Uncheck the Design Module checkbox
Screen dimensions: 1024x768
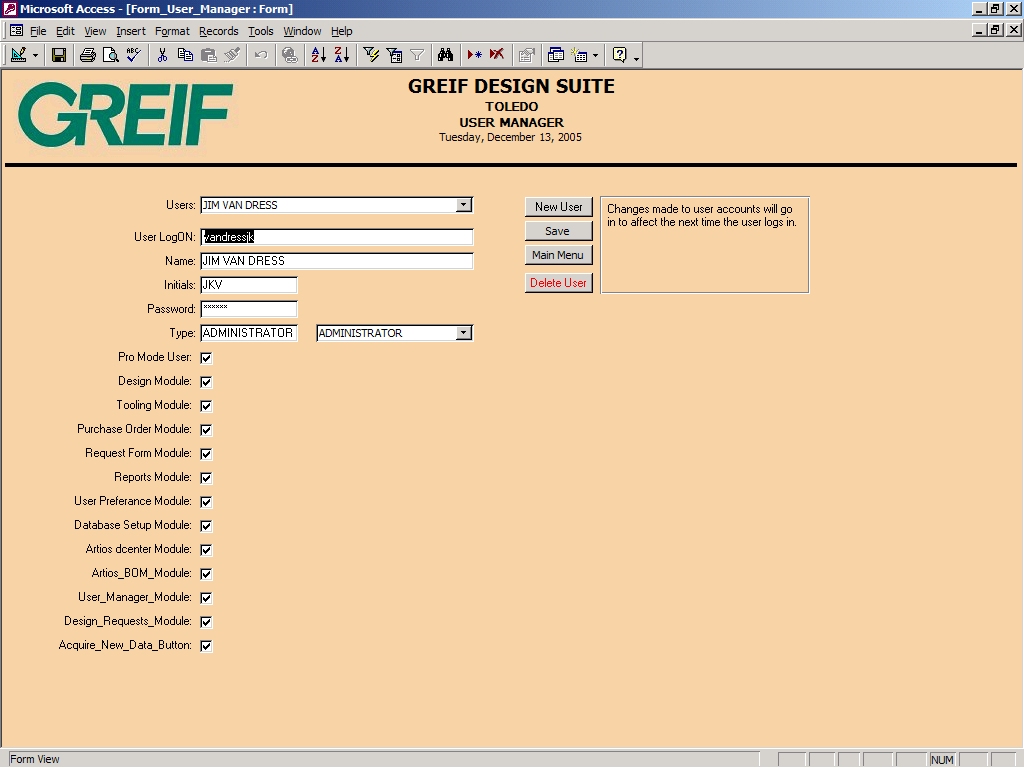206,381
